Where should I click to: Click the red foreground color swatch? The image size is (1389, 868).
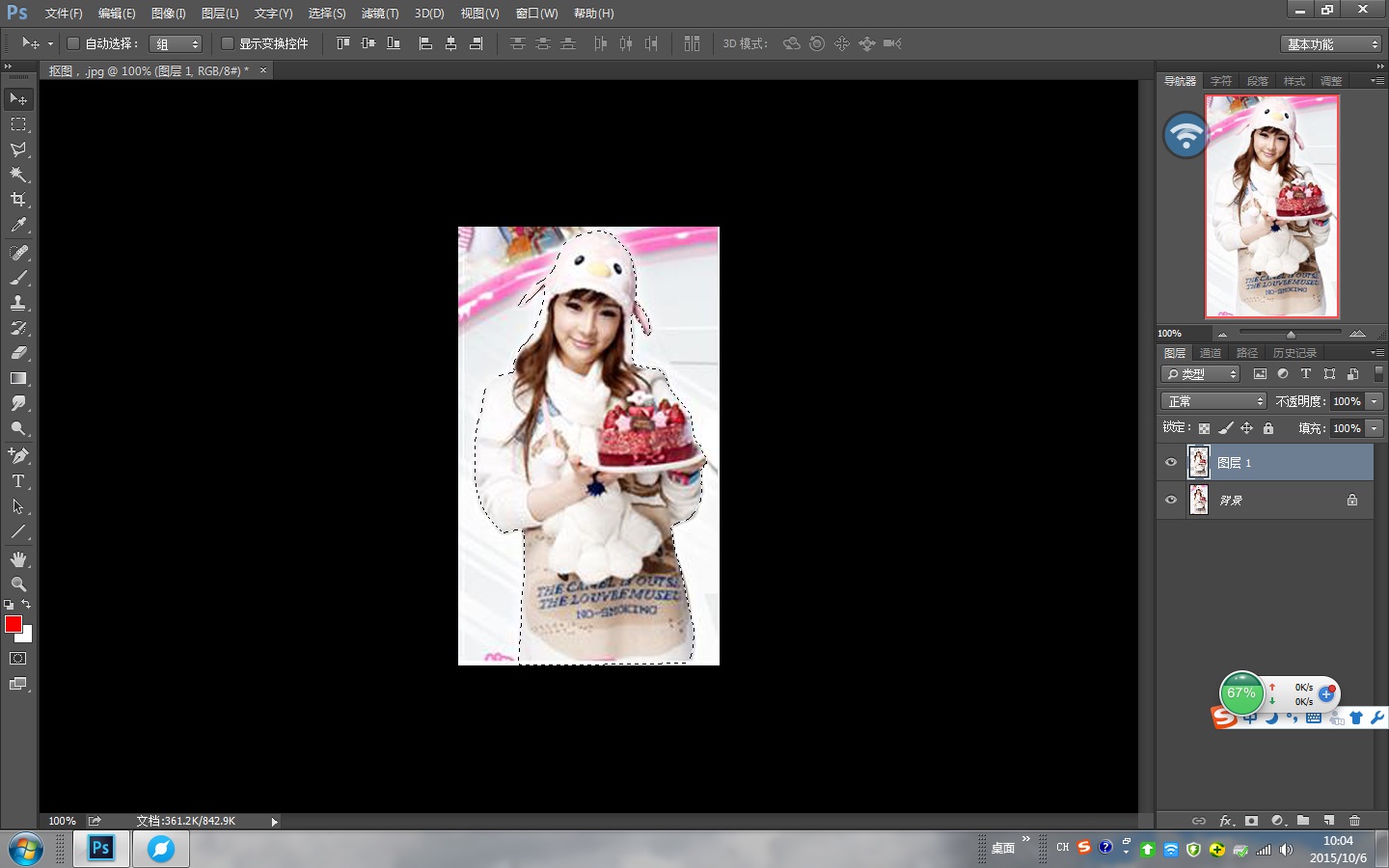point(14,625)
